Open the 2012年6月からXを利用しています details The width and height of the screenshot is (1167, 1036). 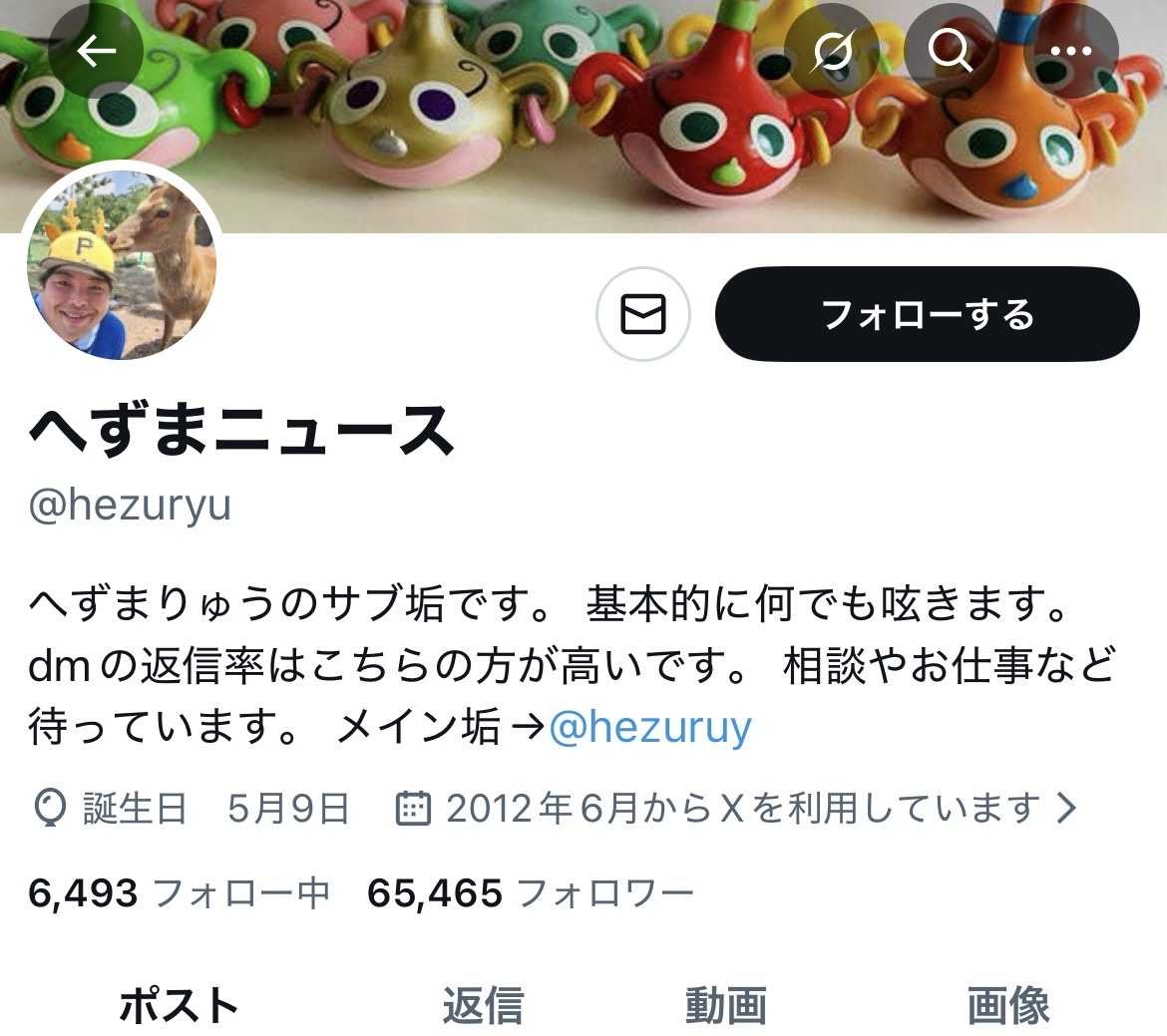tap(743, 808)
